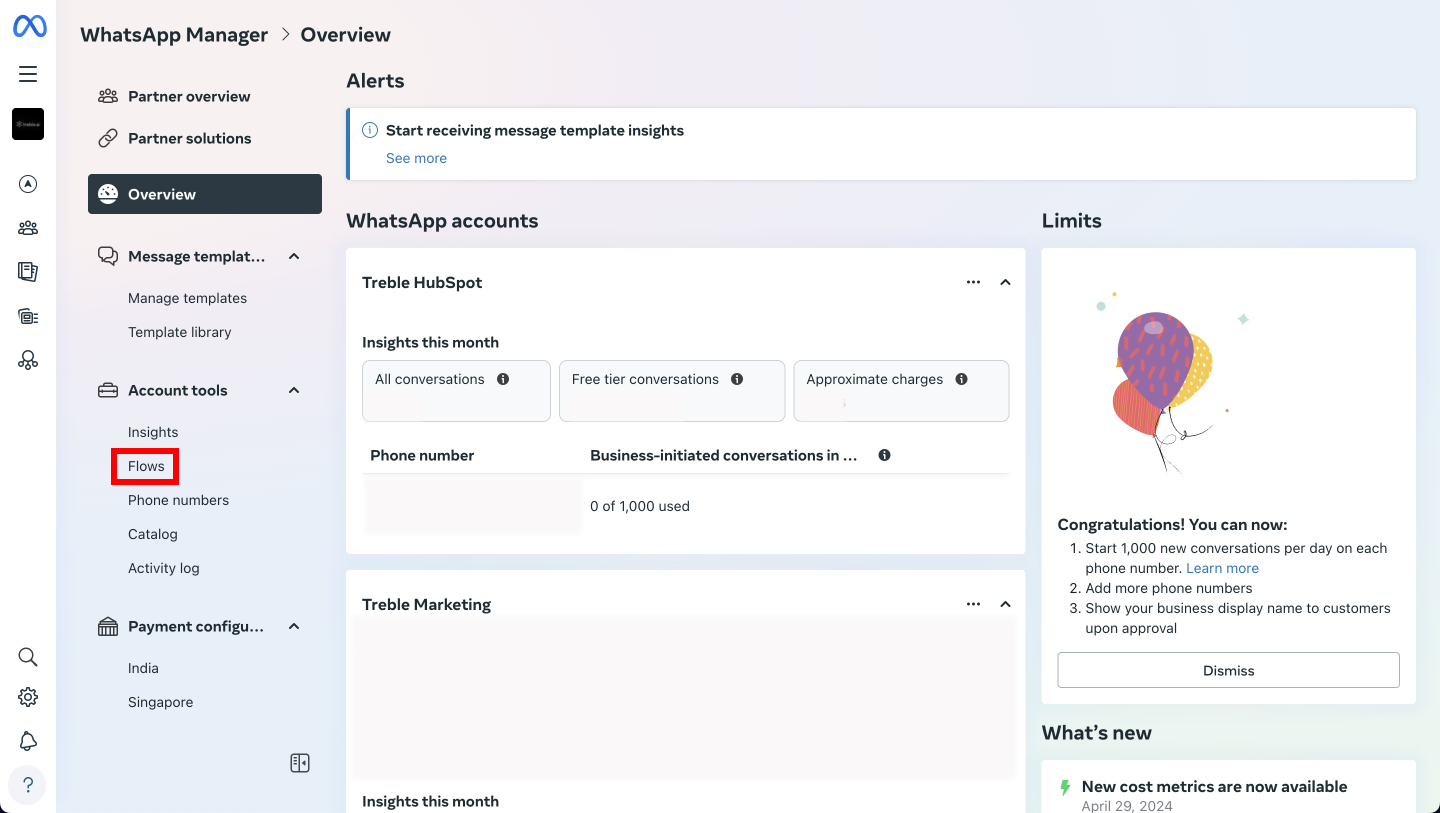Click the lightning bolt news icon
1440x813 pixels.
coord(1066,788)
